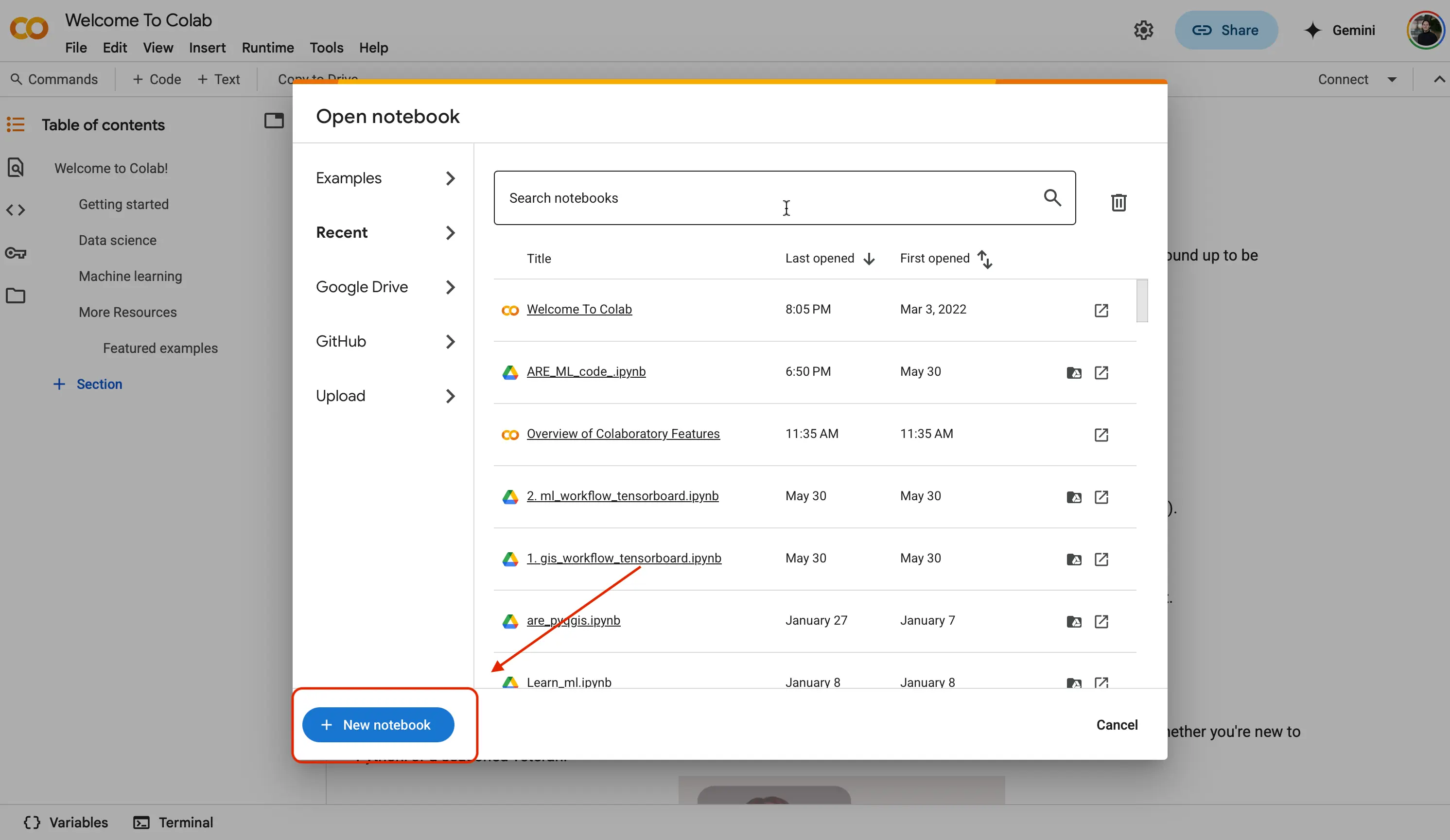Go to Machine learning in contents
The width and height of the screenshot is (1450, 840).
[x=130, y=276]
